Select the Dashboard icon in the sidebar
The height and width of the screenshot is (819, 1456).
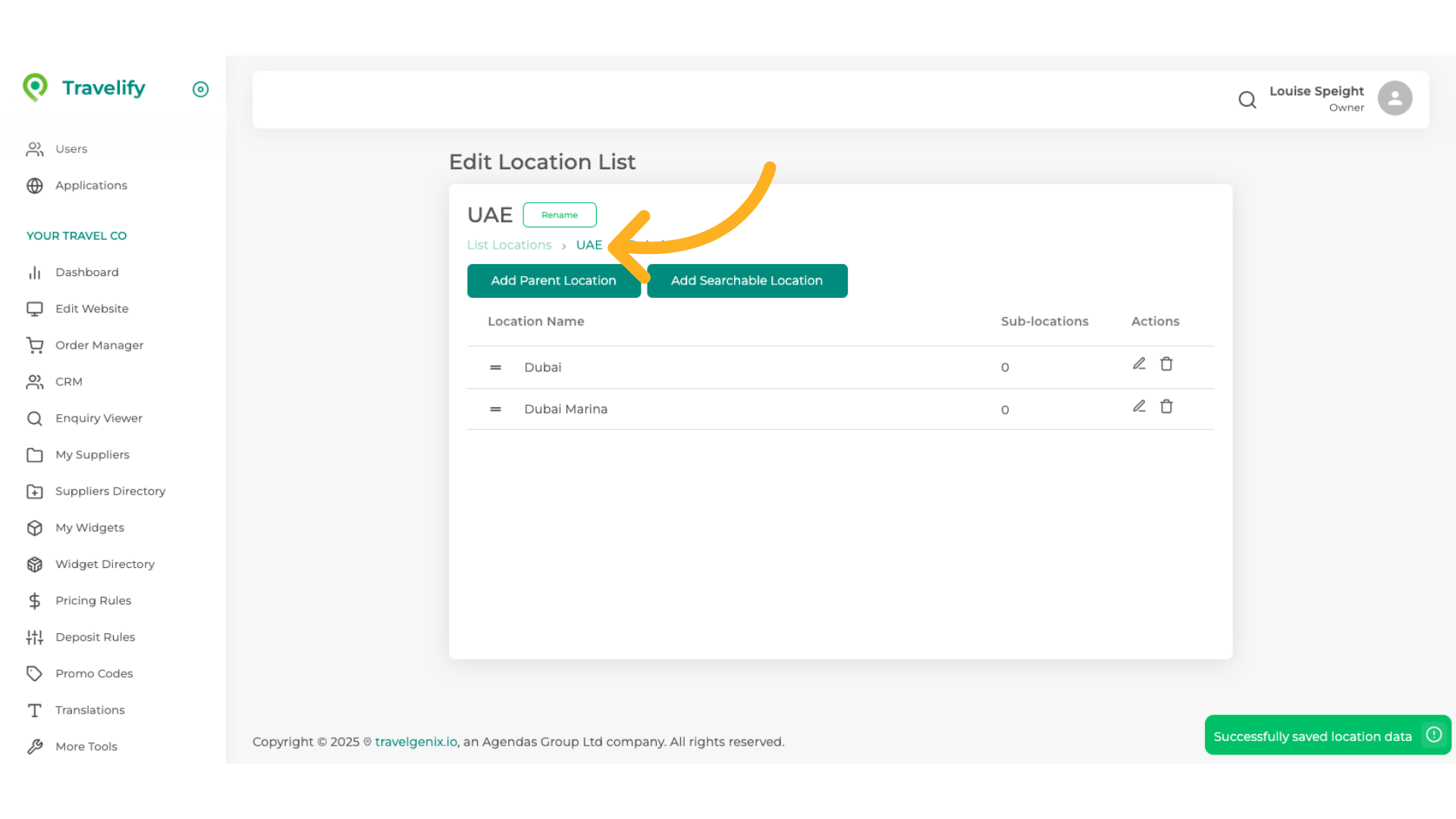[x=35, y=272]
